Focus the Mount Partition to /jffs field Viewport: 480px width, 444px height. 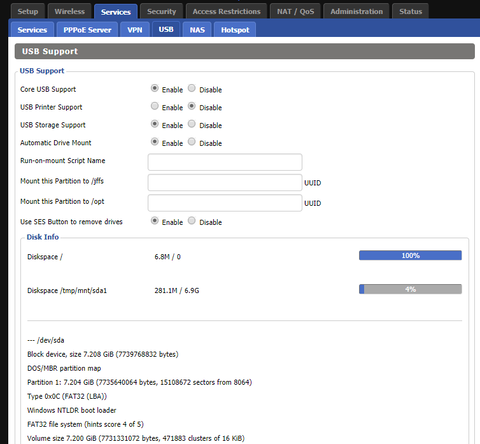pos(225,182)
